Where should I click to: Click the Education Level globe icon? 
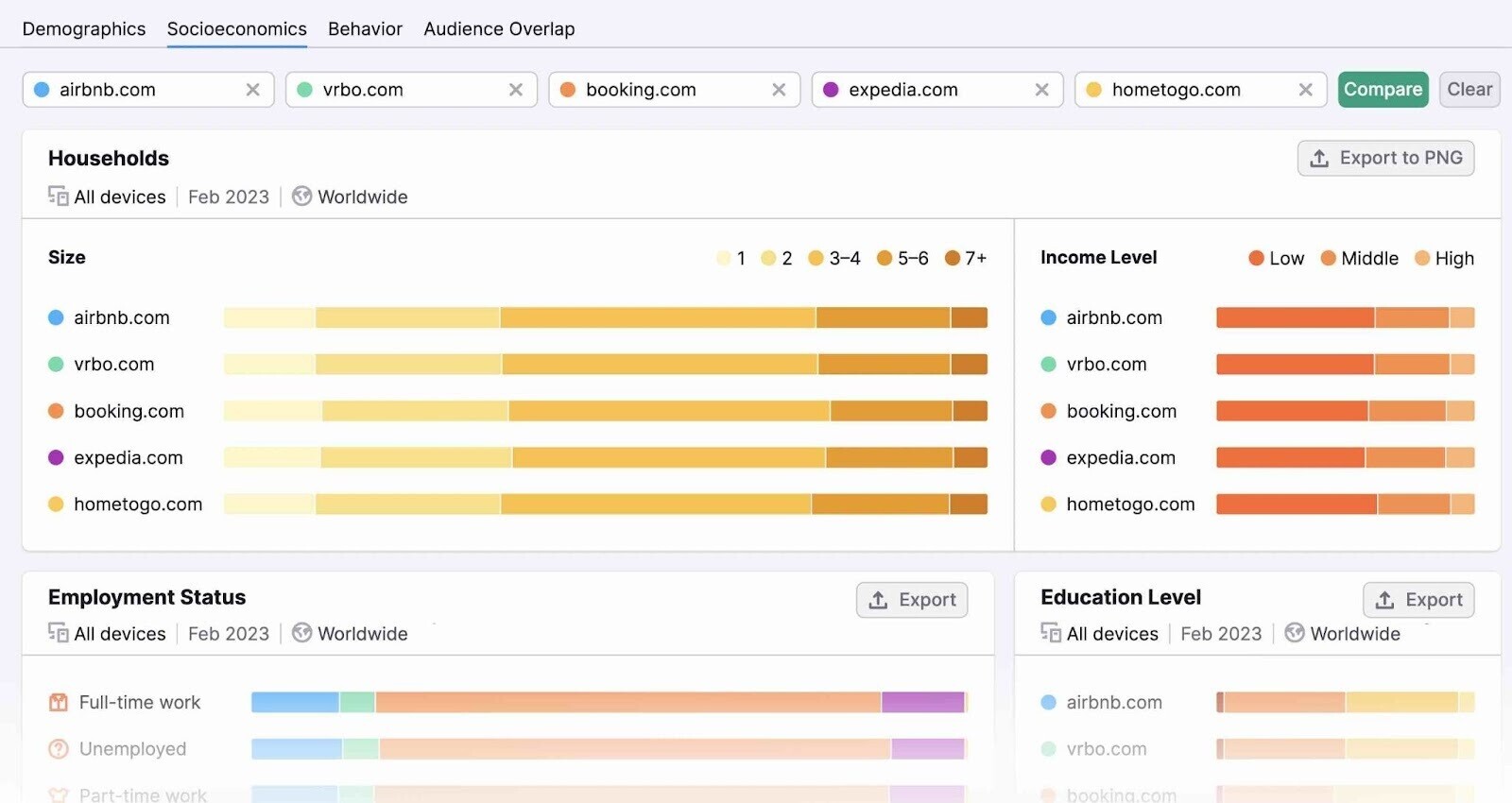1295,633
